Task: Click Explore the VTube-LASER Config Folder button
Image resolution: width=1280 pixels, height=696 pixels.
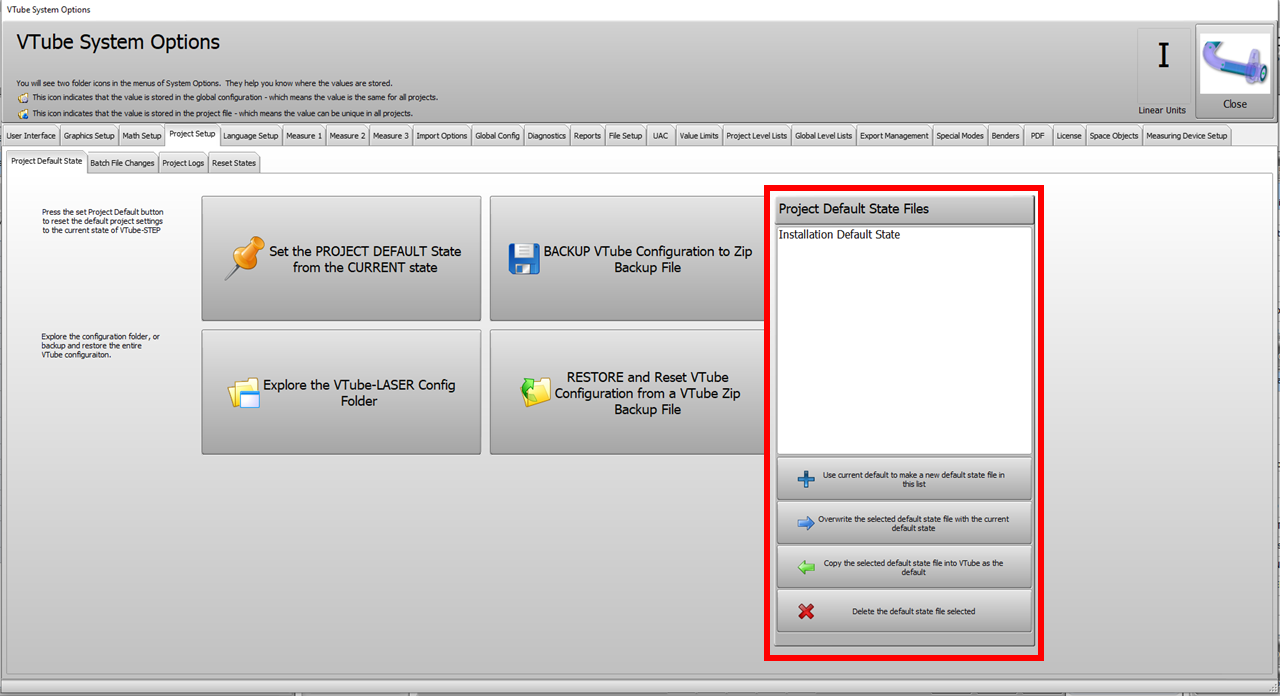Action: (x=341, y=392)
